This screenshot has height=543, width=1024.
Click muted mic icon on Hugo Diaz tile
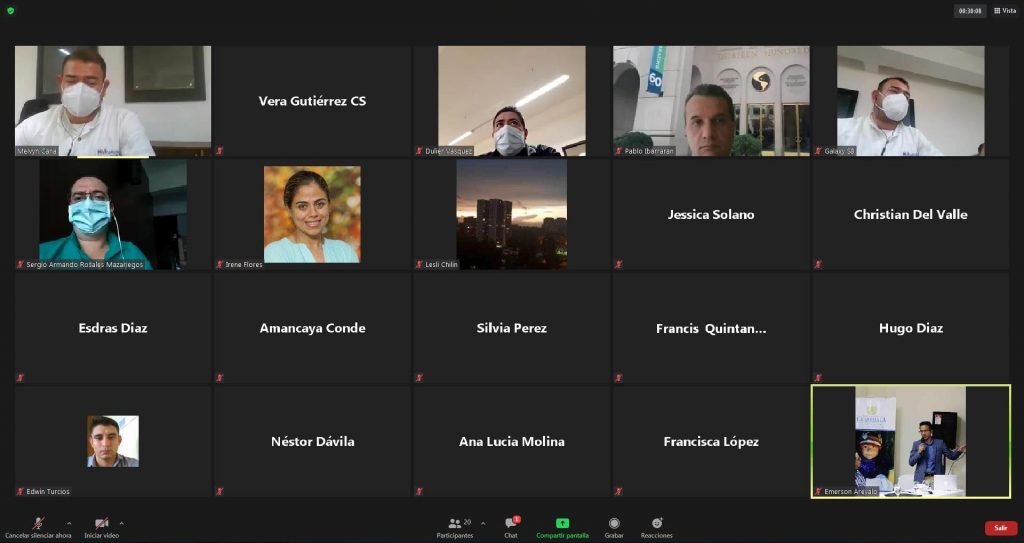coord(818,378)
